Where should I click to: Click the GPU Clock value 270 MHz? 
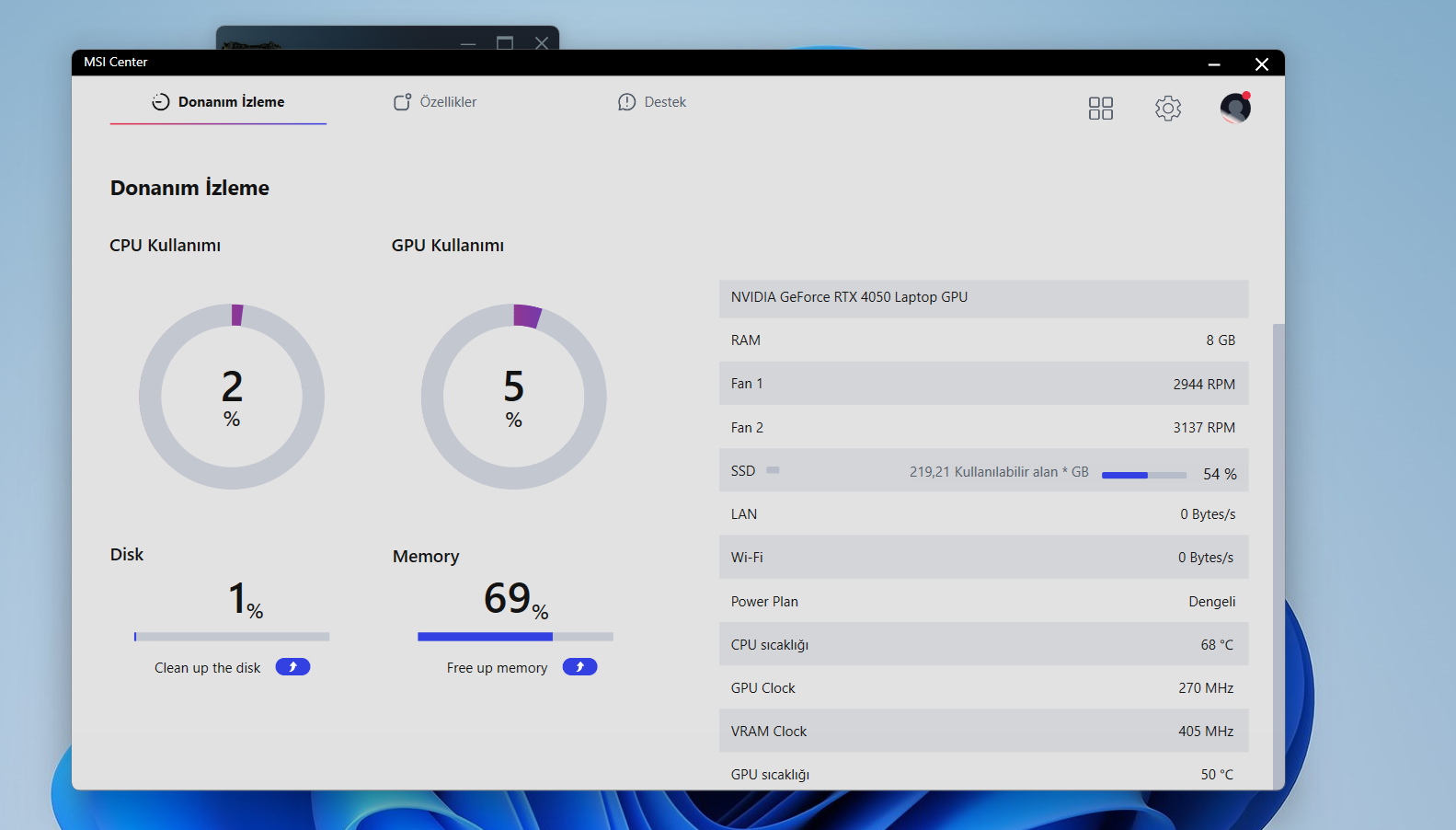tap(1206, 688)
